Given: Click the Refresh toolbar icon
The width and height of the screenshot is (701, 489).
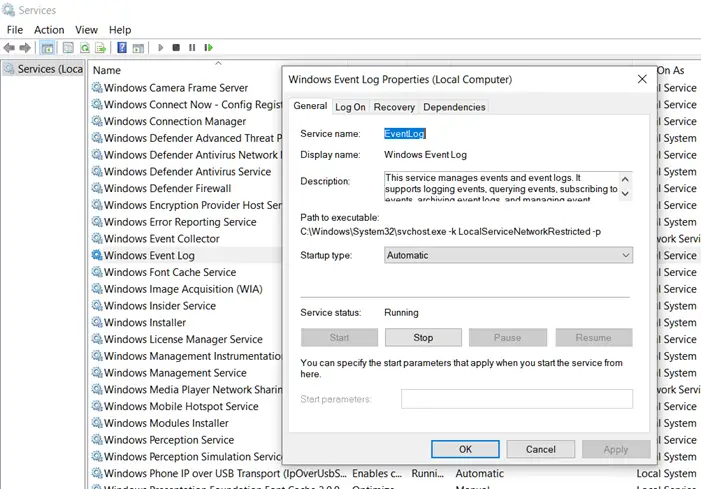Looking at the screenshot, I should (84, 47).
